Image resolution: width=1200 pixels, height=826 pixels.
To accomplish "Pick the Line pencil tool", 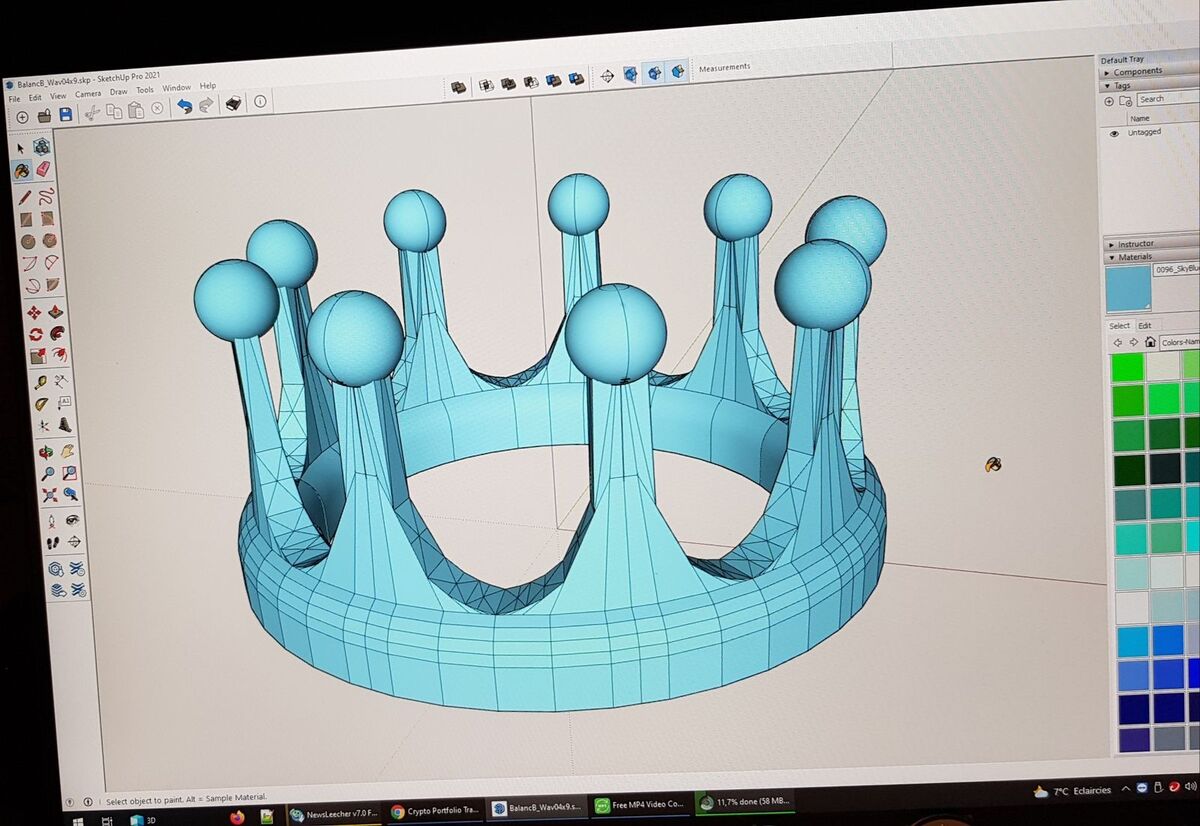I will pyautogui.click(x=24, y=196).
